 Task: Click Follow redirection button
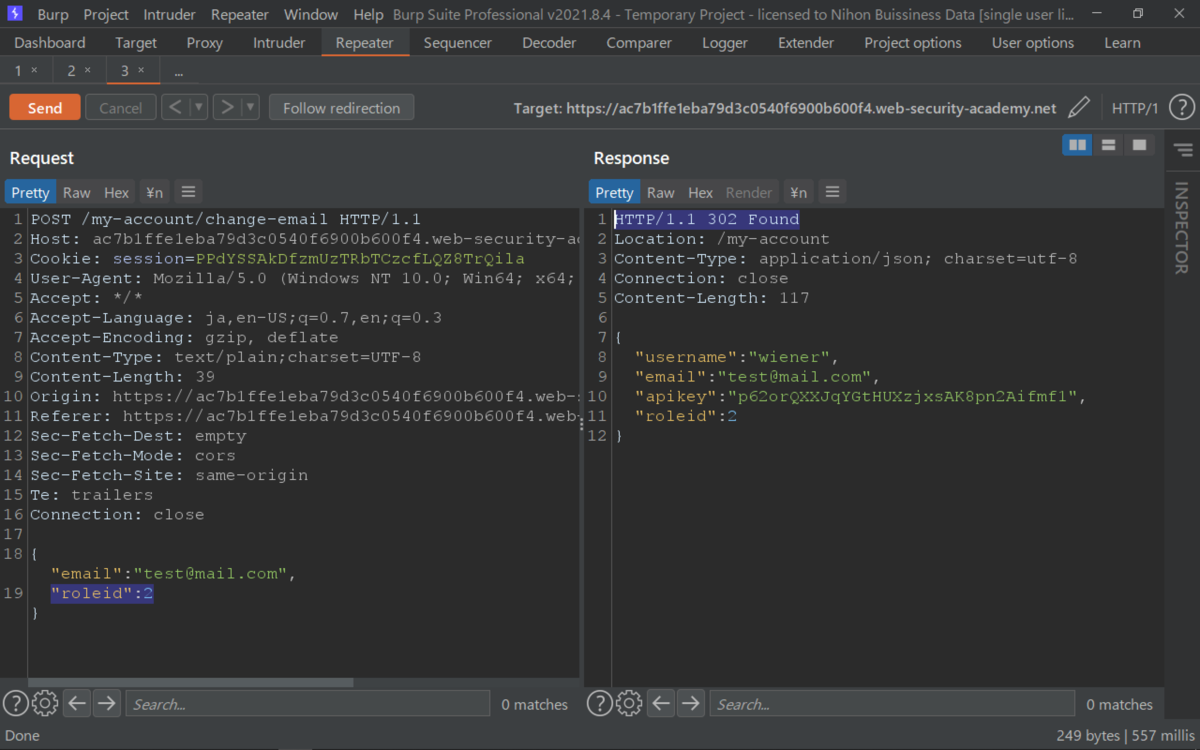(341, 108)
